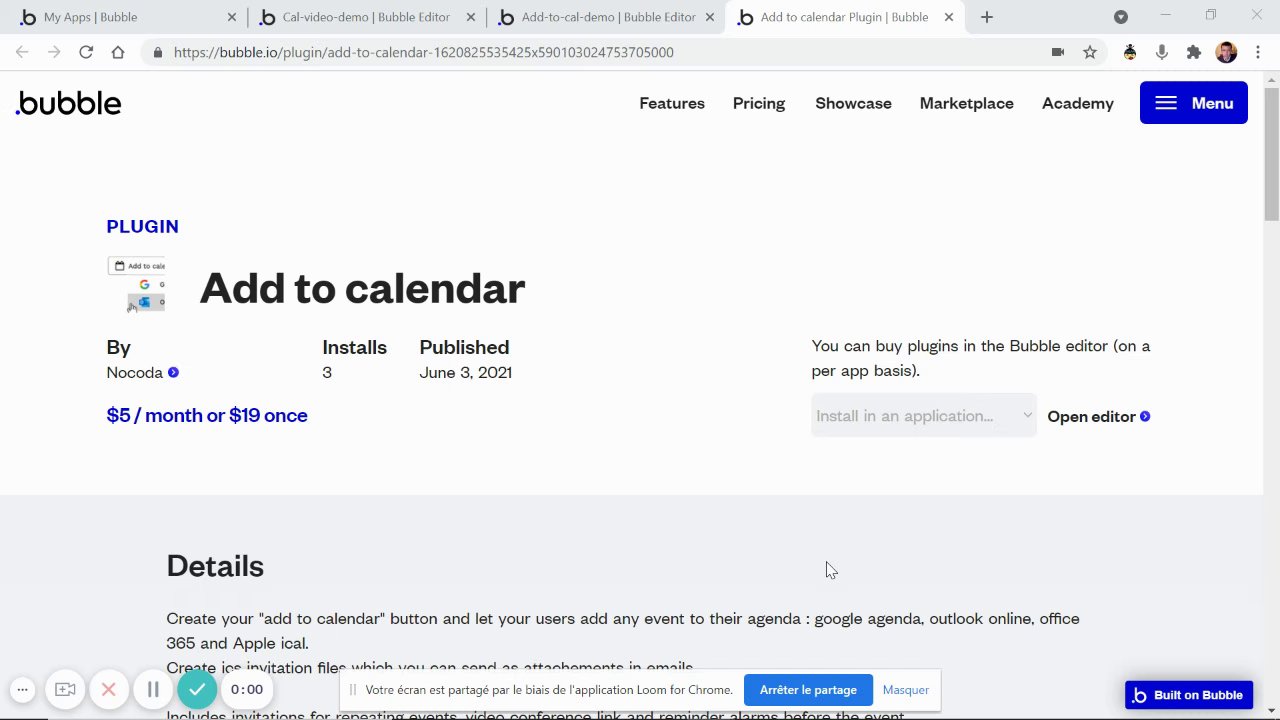Reload the current page
1280x720 pixels.
click(x=86, y=52)
